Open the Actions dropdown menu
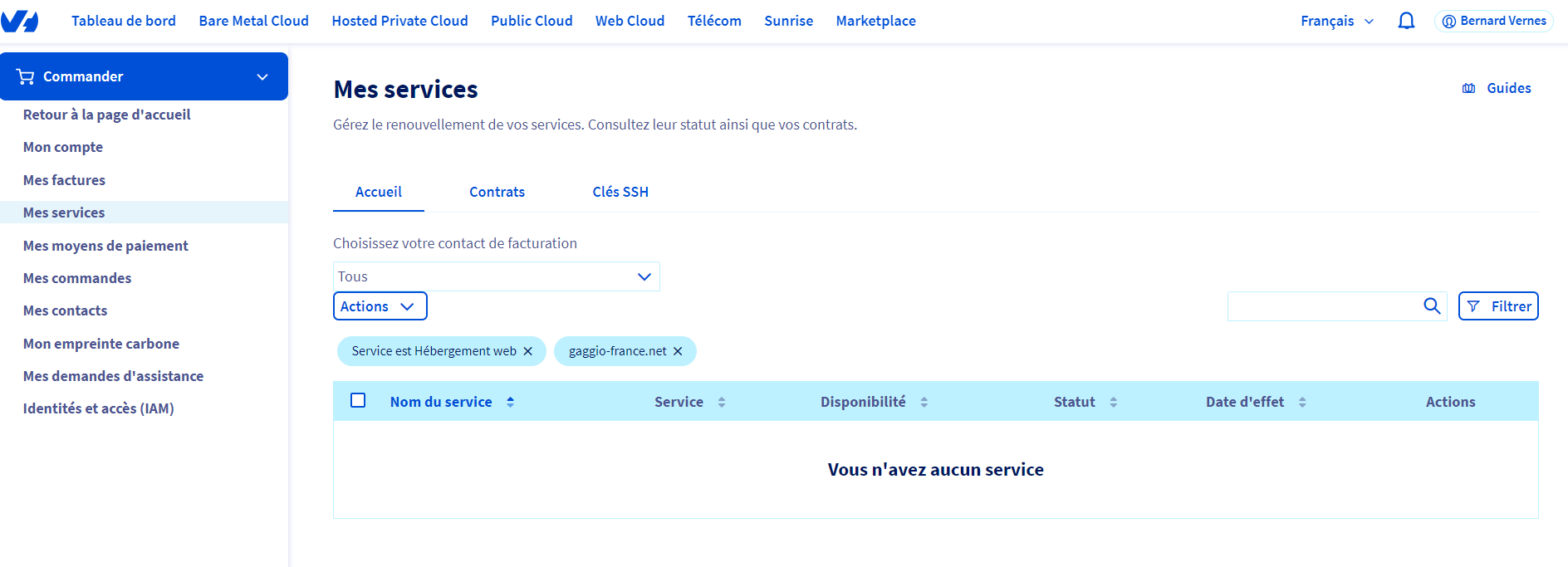This screenshot has width=1568, height=567. (x=380, y=306)
